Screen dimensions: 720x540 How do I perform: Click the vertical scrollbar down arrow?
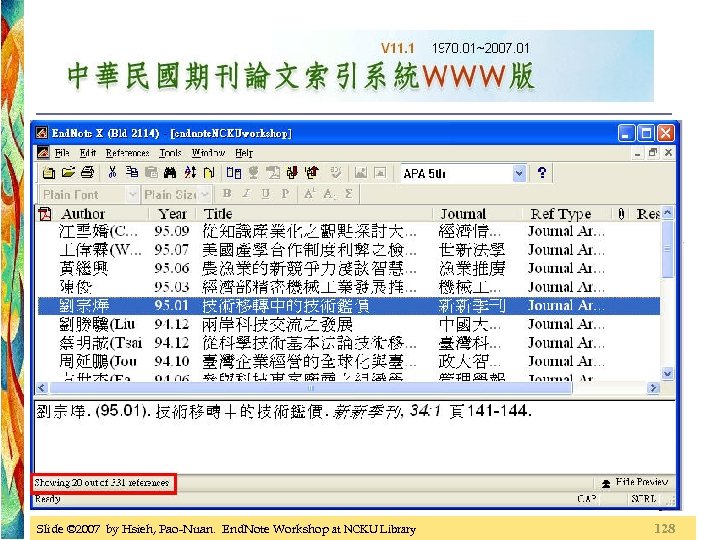(x=668, y=374)
